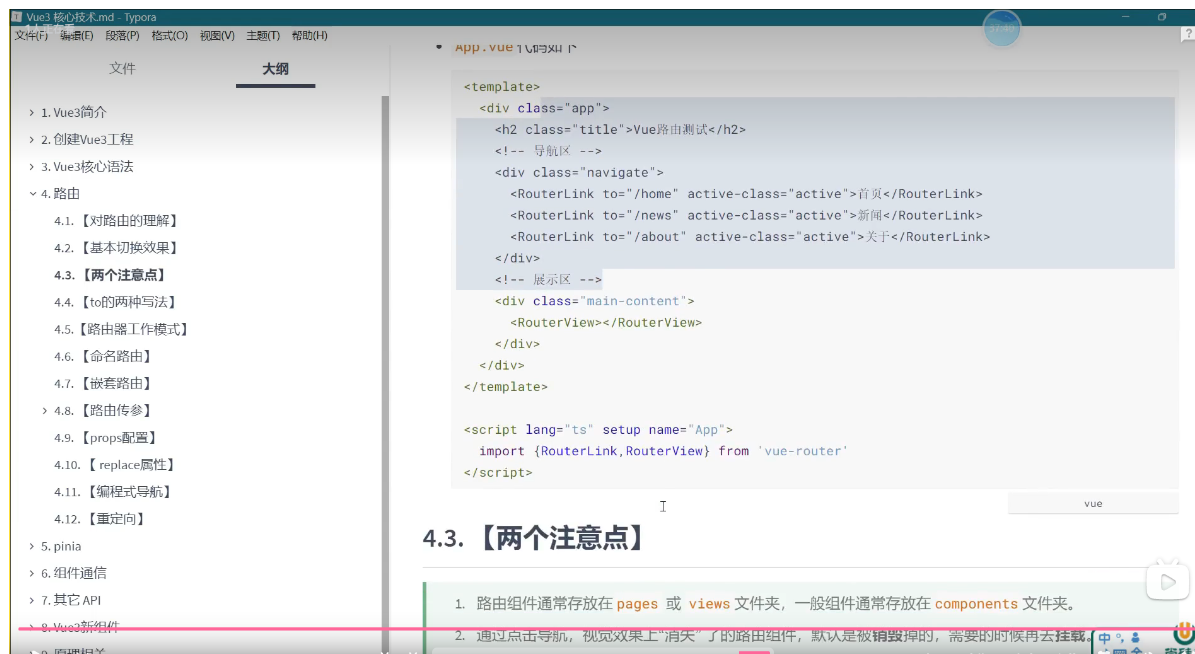Jump to 4.6.【命名路由】 in outline
Image resolution: width=1195 pixels, height=654 pixels.
[104, 357]
